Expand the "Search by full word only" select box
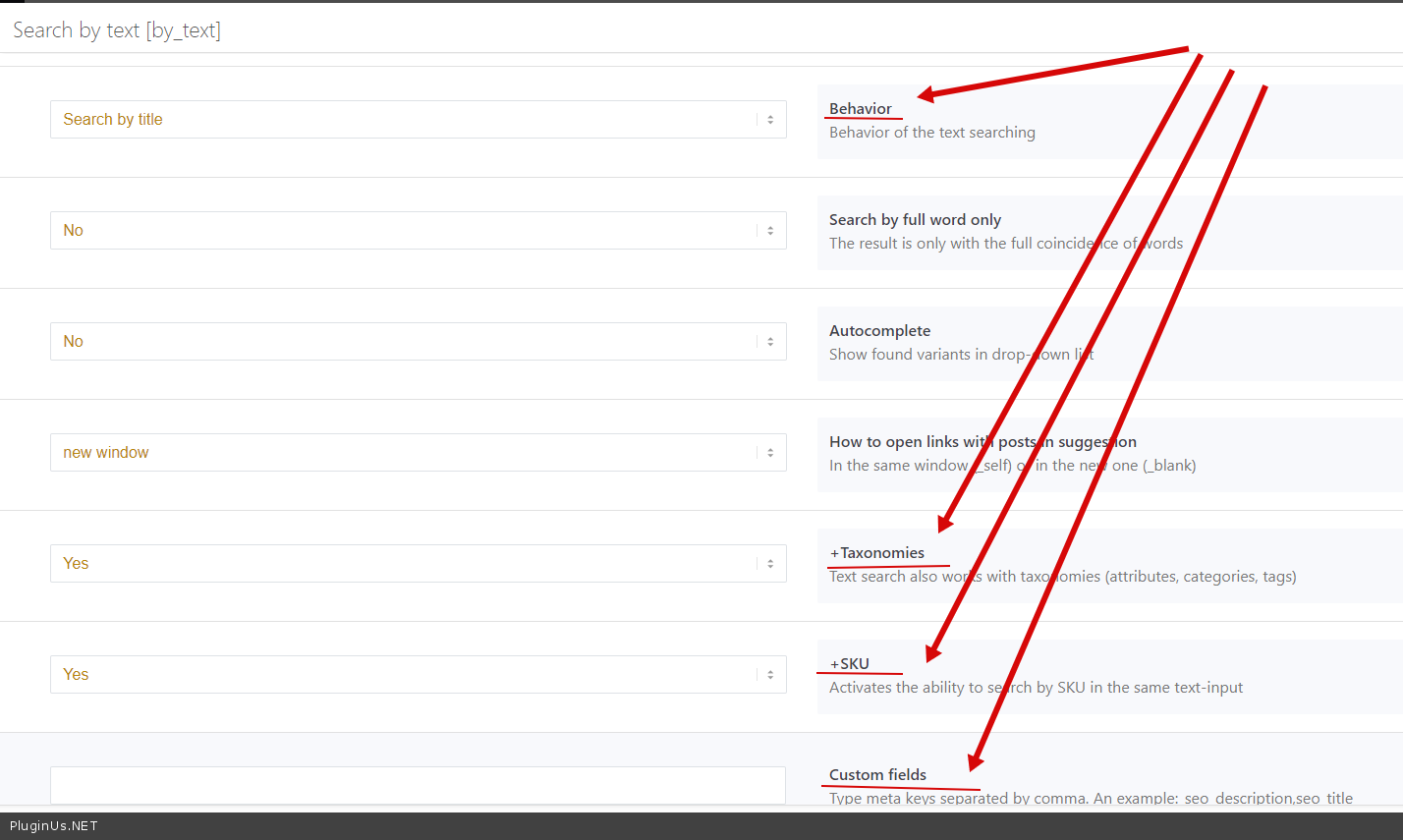Viewport: 1403px width, 840px height. [x=418, y=230]
